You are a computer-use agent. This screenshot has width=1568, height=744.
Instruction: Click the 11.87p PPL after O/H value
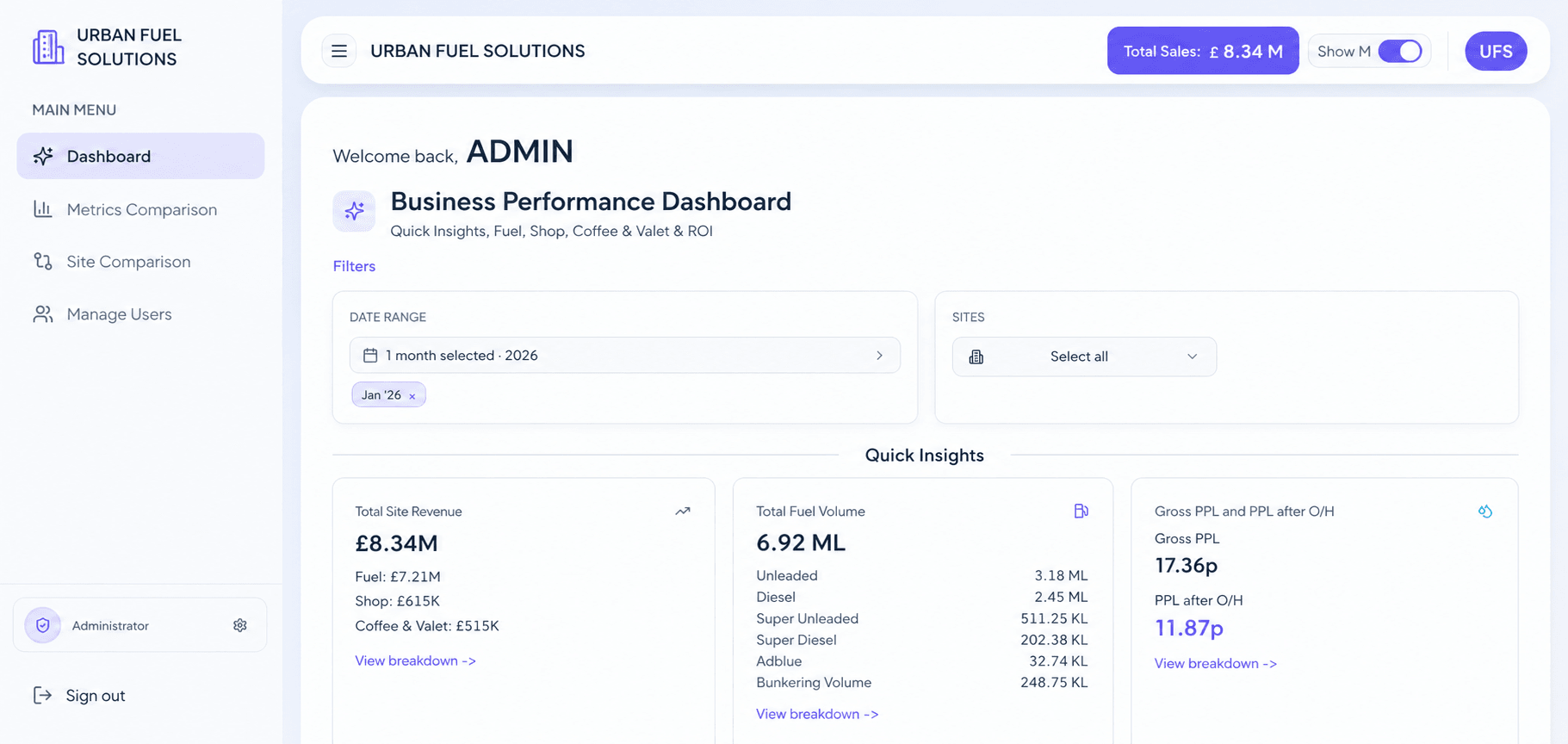tap(1189, 628)
